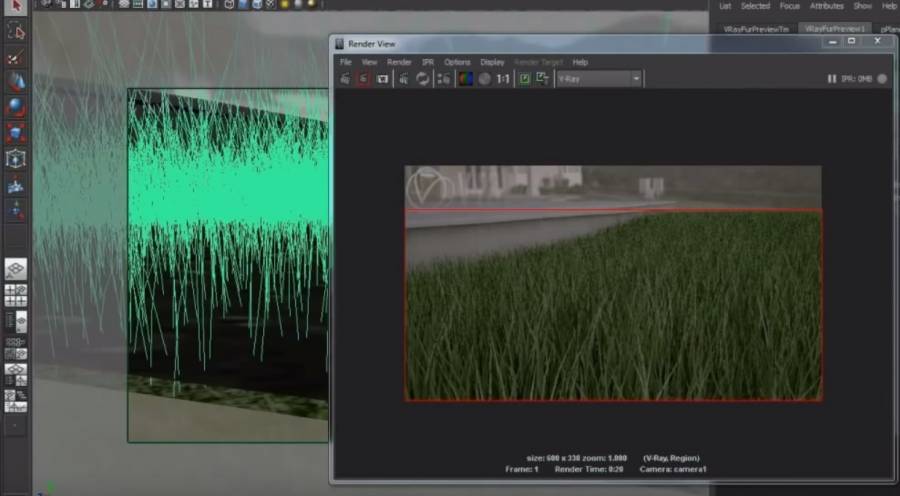Keep the current image in Render View
The height and width of the screenshot is (496, 900).
tap(525, 79)
